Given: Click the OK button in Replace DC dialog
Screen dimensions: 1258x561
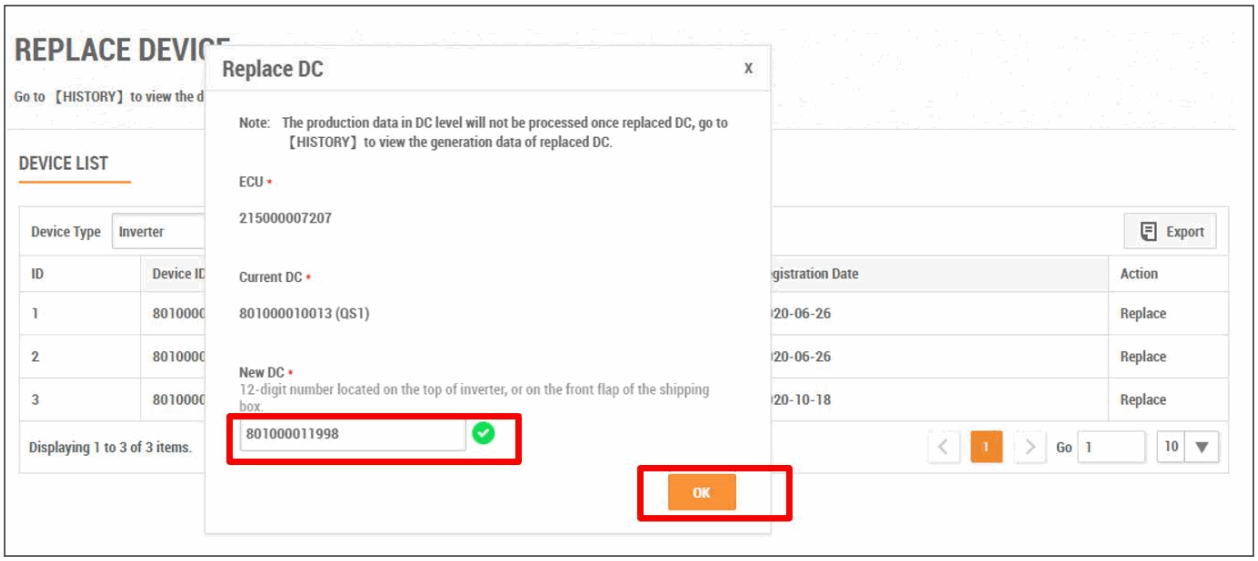Looking at the screenshot, I should pos(702,492).
